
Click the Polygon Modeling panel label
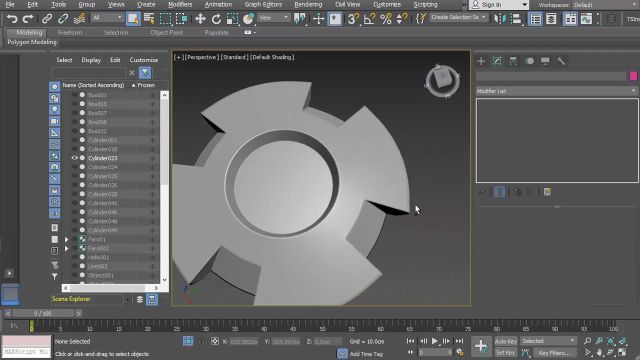[32, 42]
